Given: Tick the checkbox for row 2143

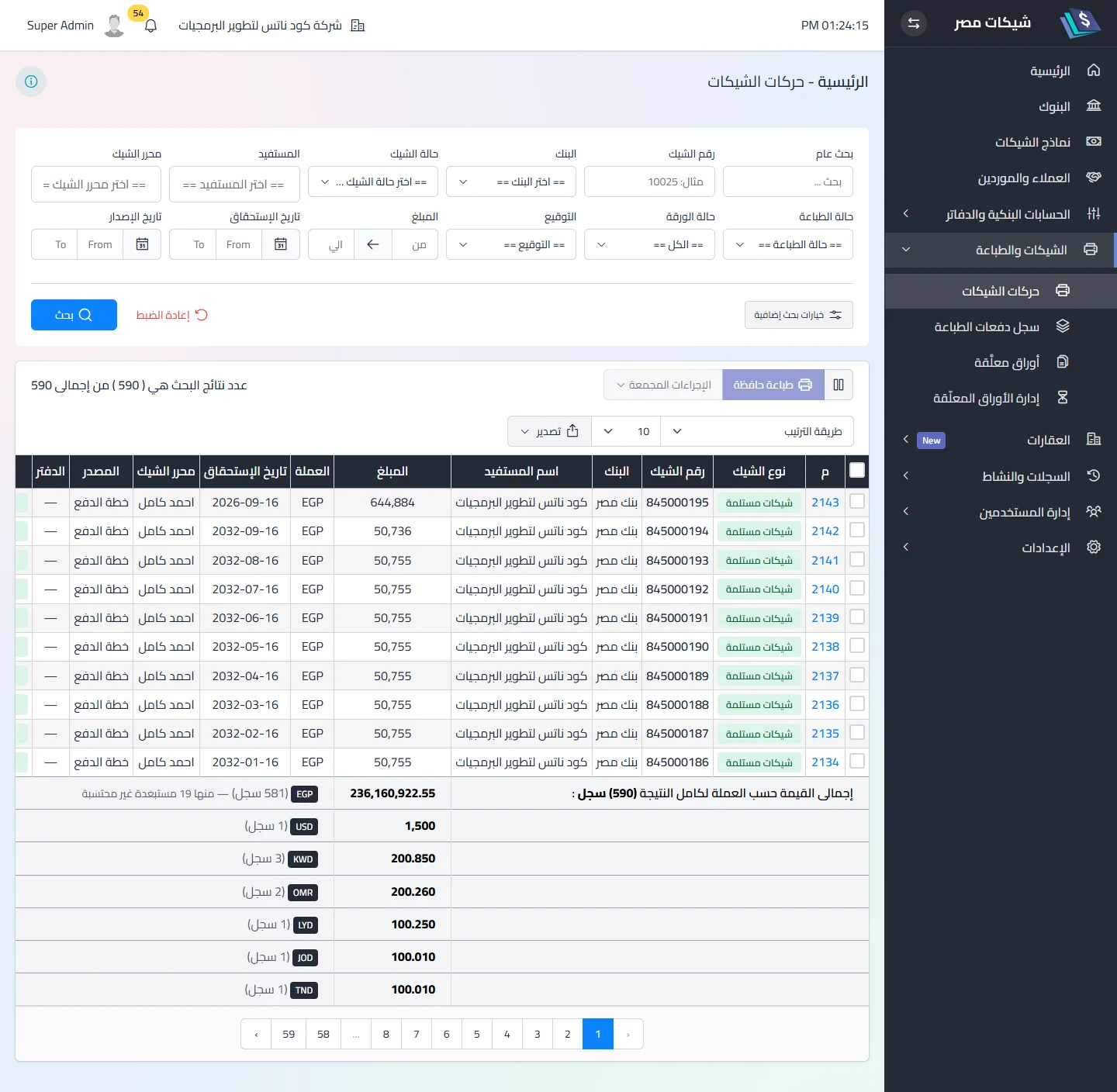Looking at the screenshot, I should (x=857, y=502).
